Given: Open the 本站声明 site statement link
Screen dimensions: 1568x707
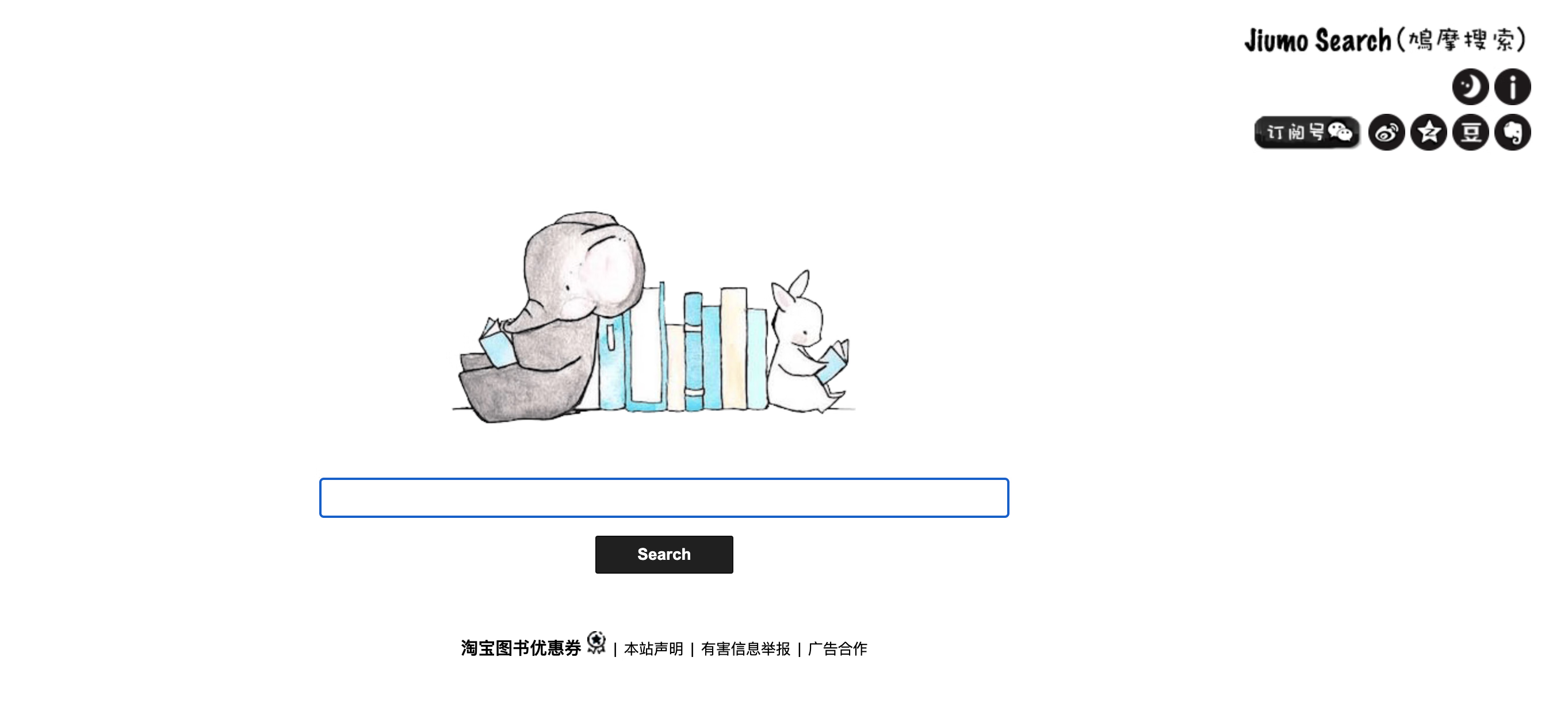Looking at the screenshot, I should pyautogui.click(x=654, y=649).
